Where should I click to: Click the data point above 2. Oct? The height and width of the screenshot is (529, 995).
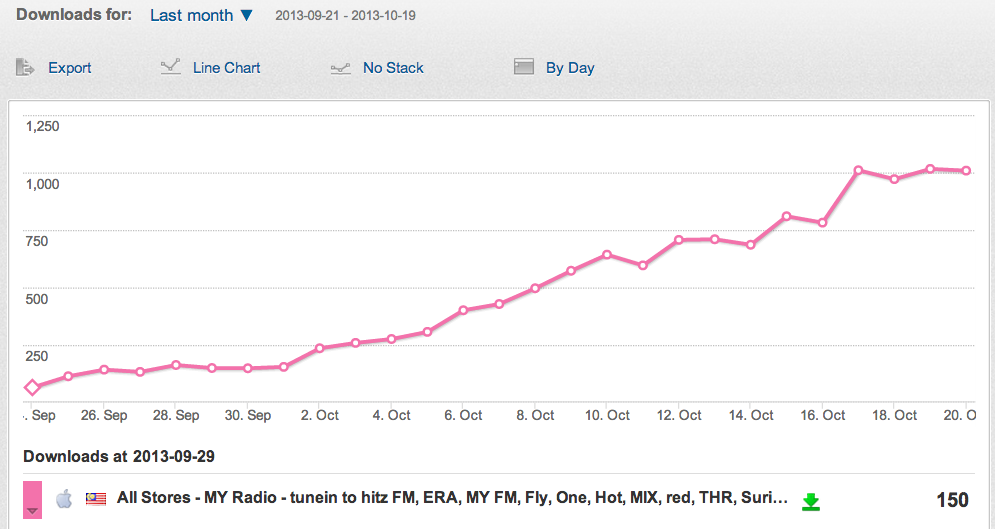(x=319, y=348)
